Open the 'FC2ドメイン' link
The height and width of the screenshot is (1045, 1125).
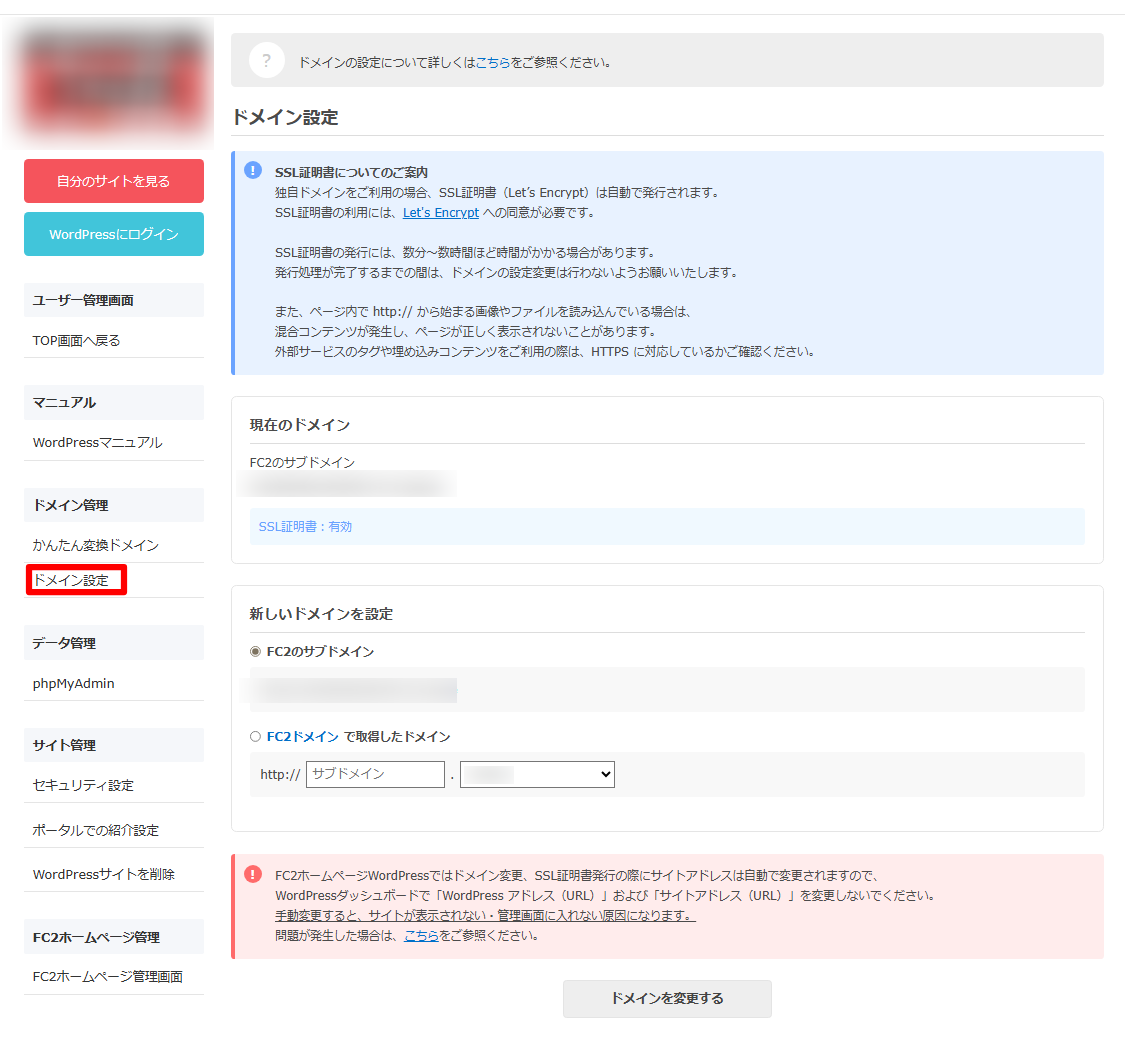pos(302,736)
